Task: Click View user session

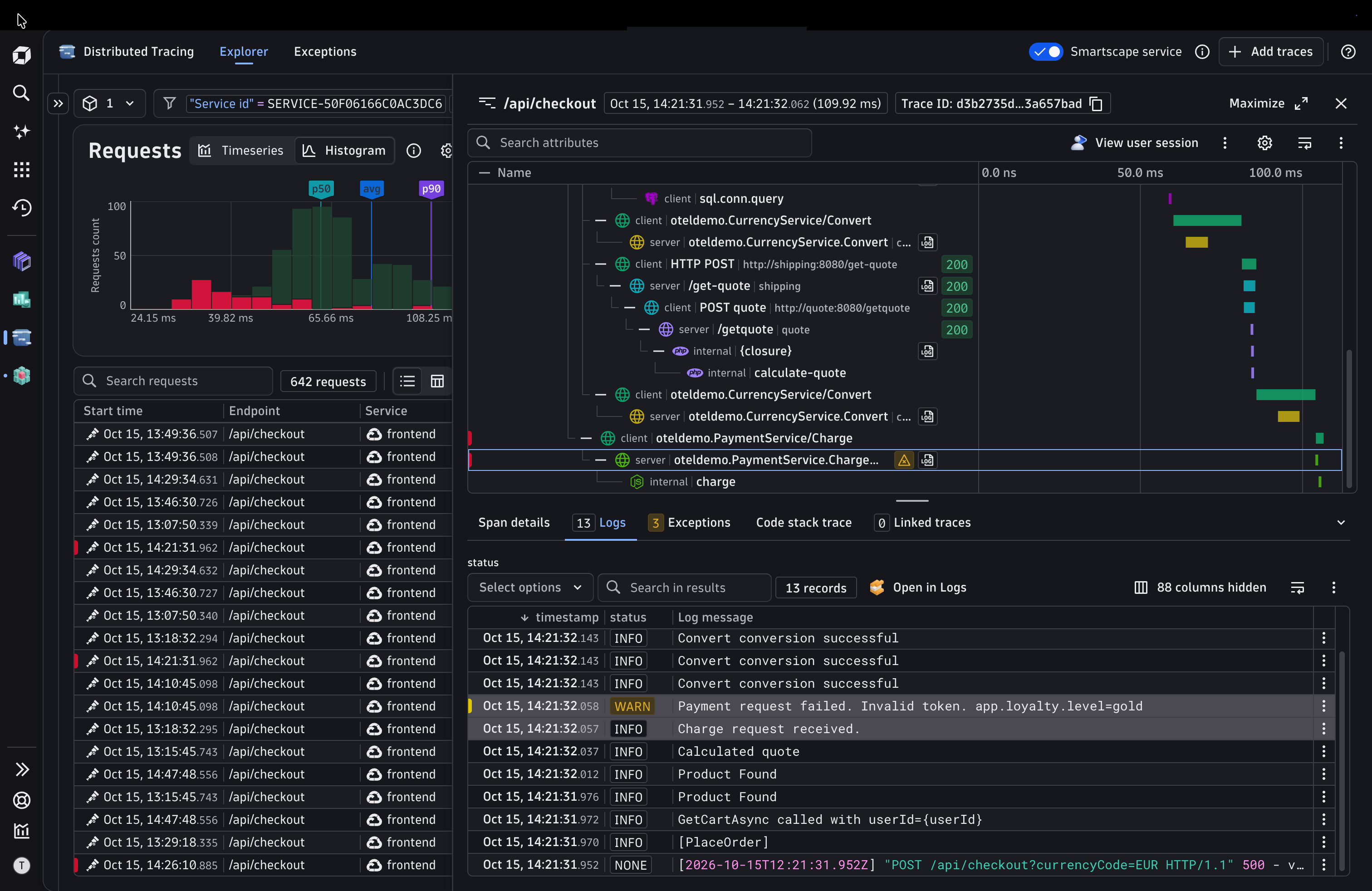Action: 1134,143
